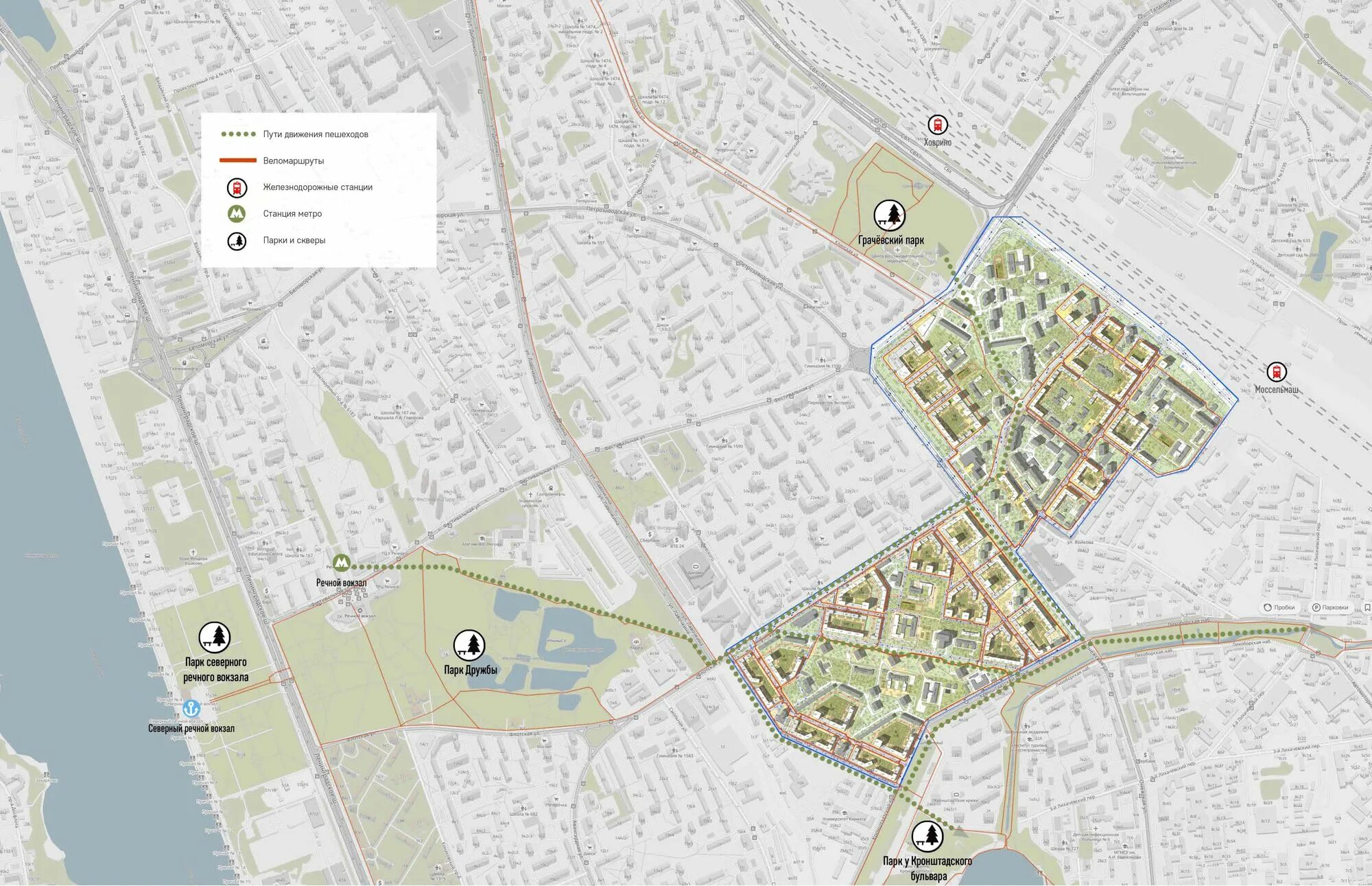
Task: Click legend text Парки и скверы
Action: tap(294, 241)
